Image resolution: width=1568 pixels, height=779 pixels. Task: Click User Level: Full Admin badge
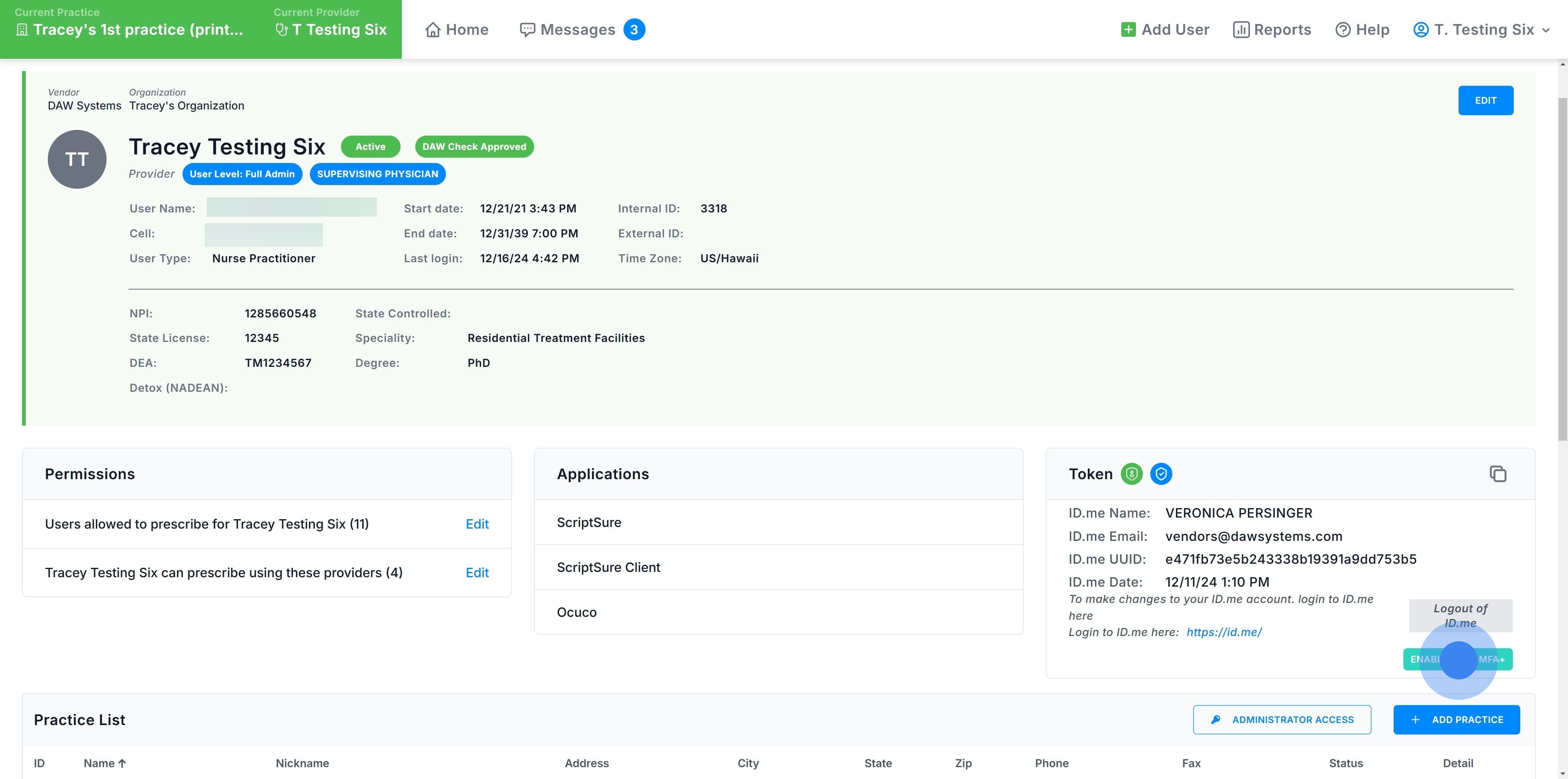tap(242, 174)
